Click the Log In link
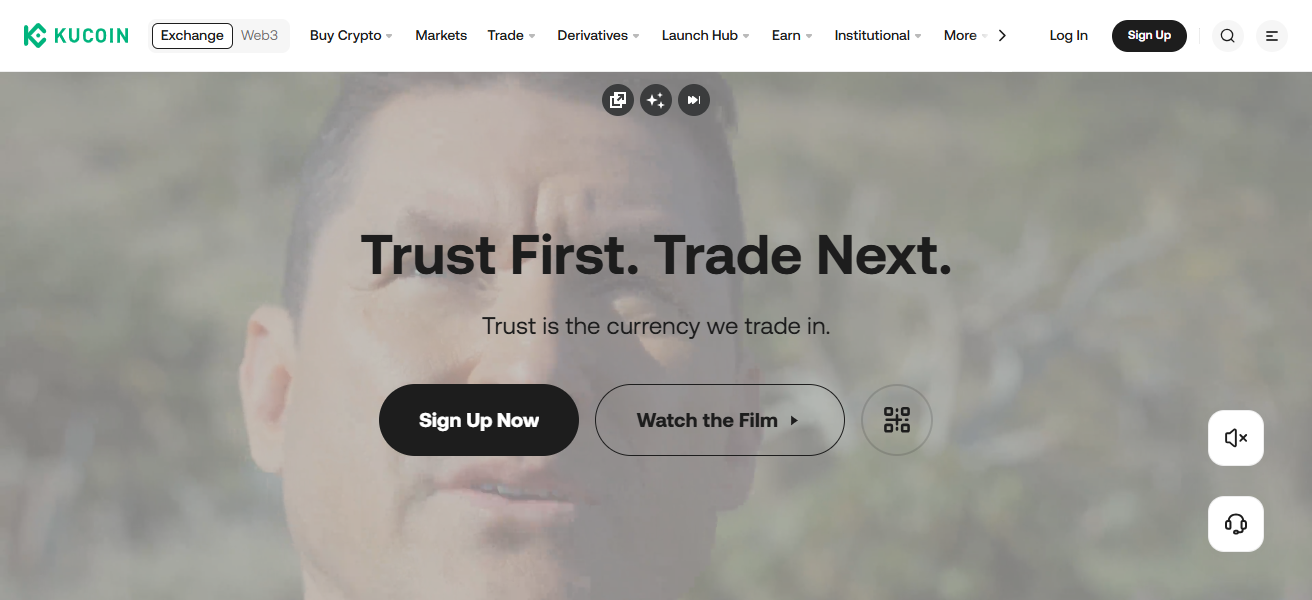Viewport: 1312px width, 600px height. pos(1068,36)
